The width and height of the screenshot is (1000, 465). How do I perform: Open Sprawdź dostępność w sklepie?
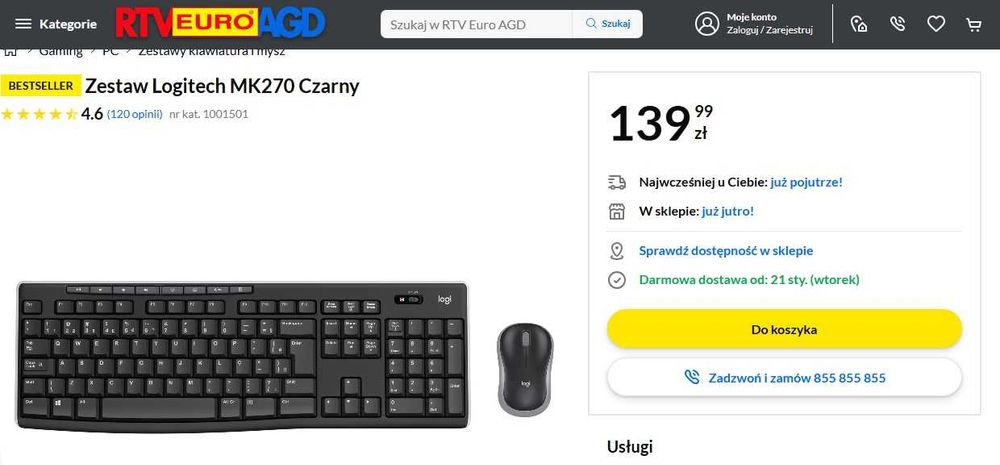point(726,251)
